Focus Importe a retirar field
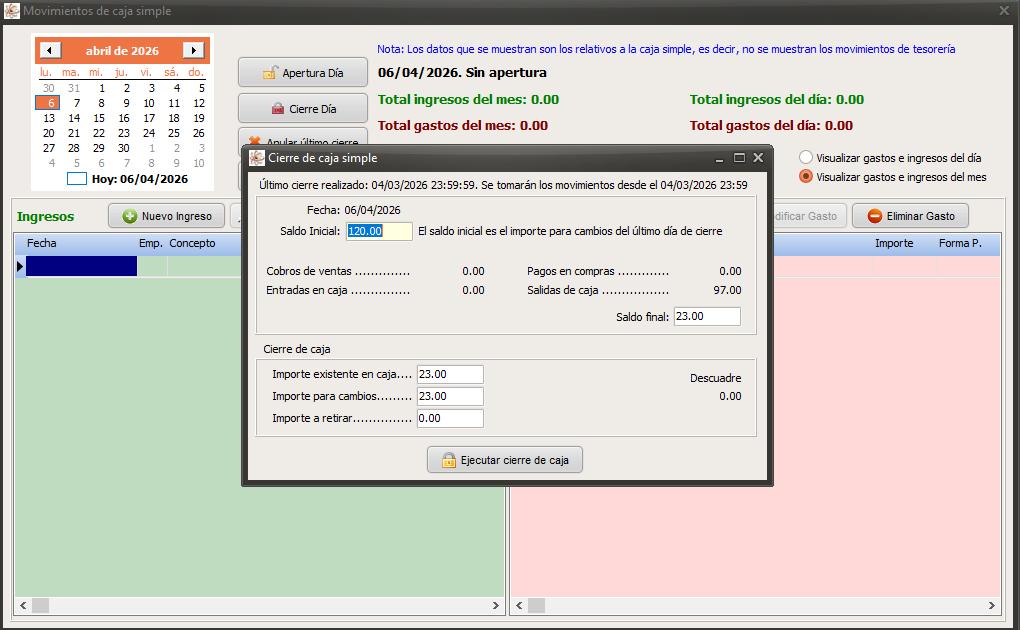 (x=450, y=418)
